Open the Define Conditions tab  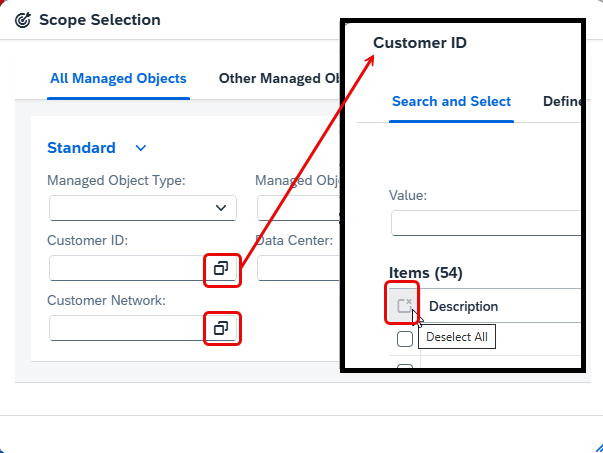coord(562,102)
